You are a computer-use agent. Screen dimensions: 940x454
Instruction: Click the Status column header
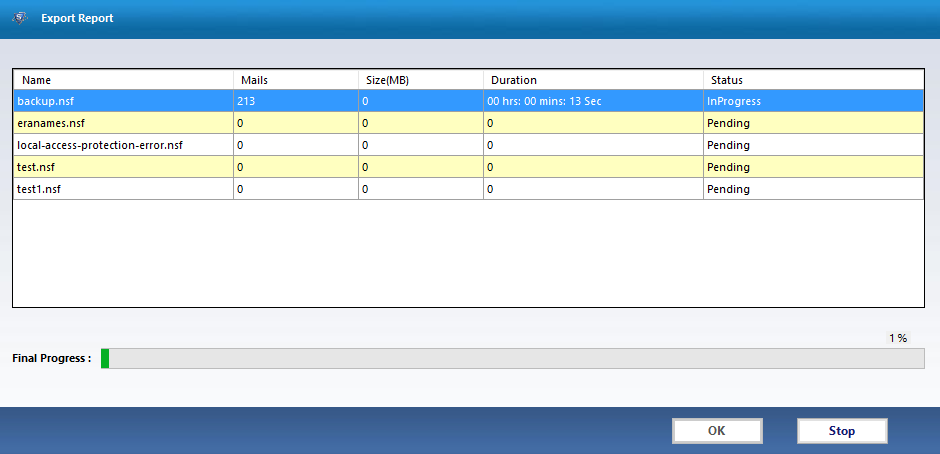point(814,80)
